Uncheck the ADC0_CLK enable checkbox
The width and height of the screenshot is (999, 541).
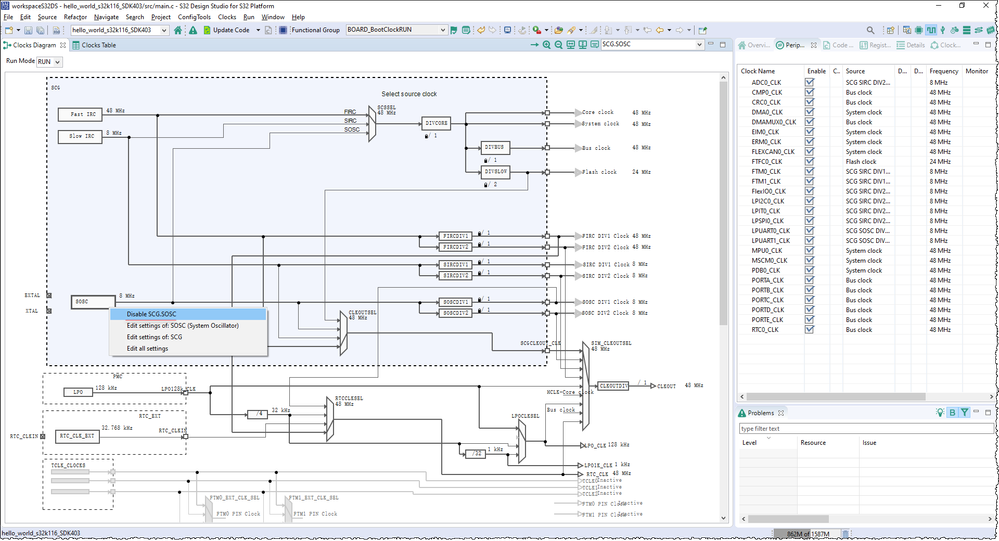pyautogui.click(x=810, y=82)
